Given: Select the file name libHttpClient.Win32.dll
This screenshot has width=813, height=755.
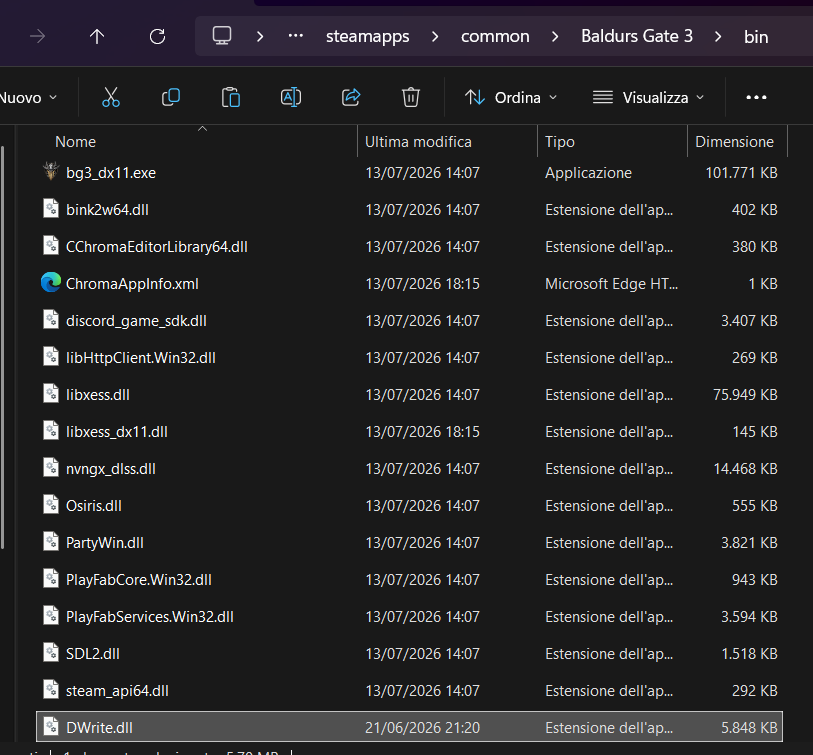Looking at the screenshot, I should (141, 358).
